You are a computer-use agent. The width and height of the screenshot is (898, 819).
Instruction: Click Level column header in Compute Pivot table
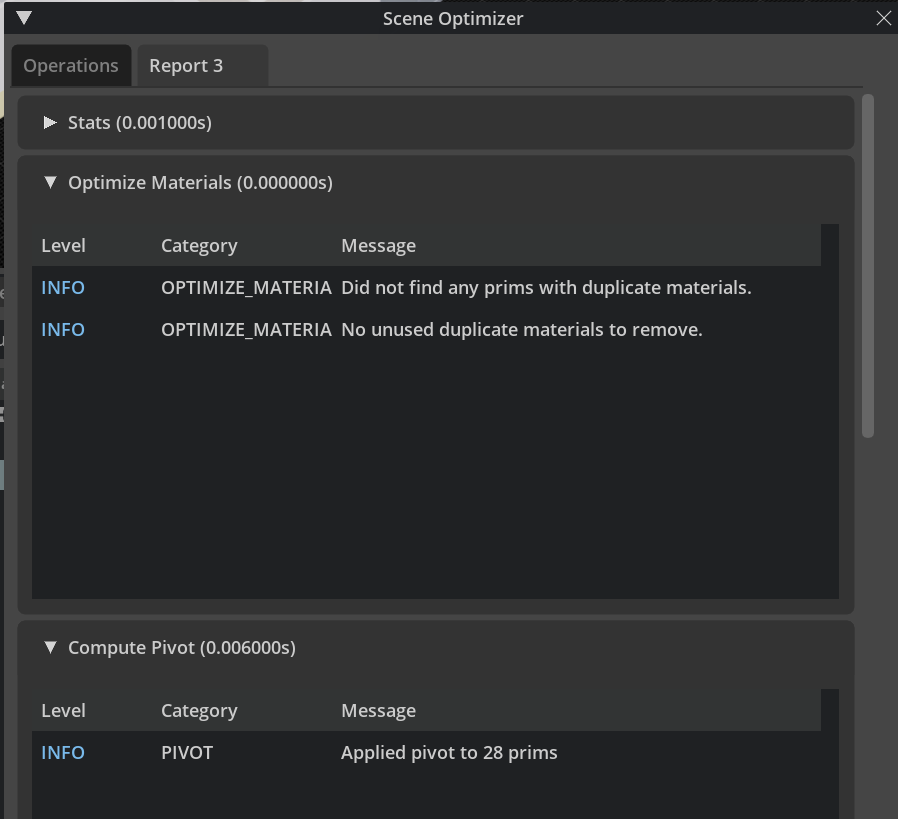[63, 711]
